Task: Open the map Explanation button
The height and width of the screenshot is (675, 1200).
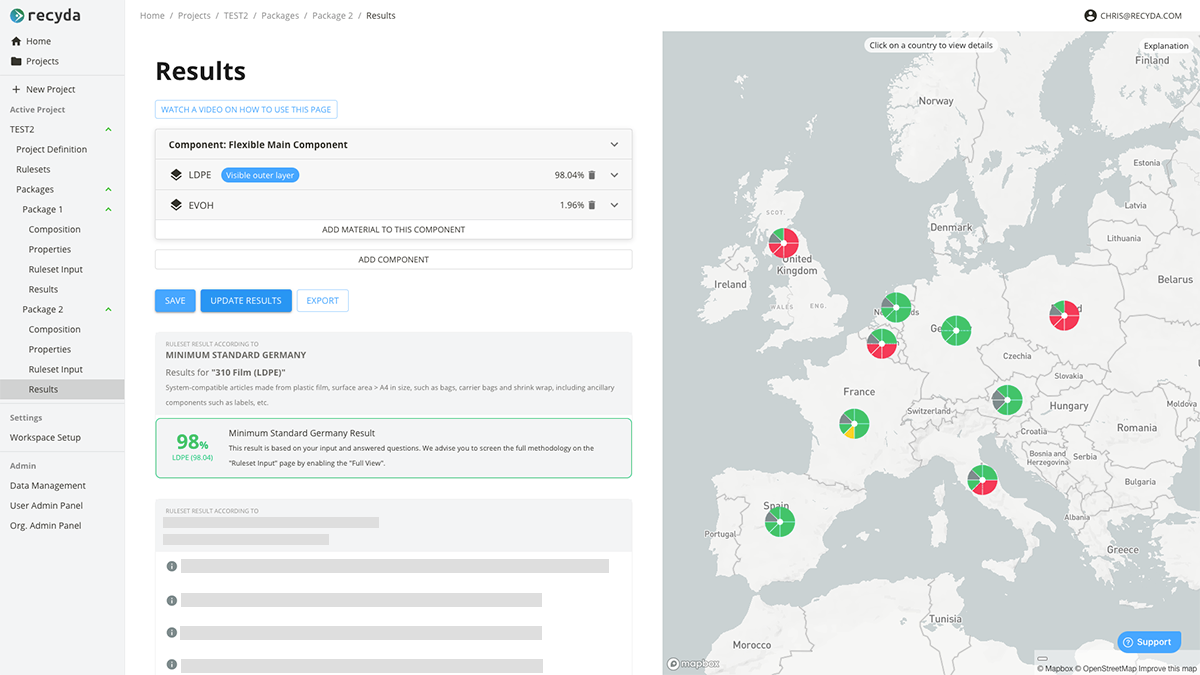Action: tap(1166, 46)
